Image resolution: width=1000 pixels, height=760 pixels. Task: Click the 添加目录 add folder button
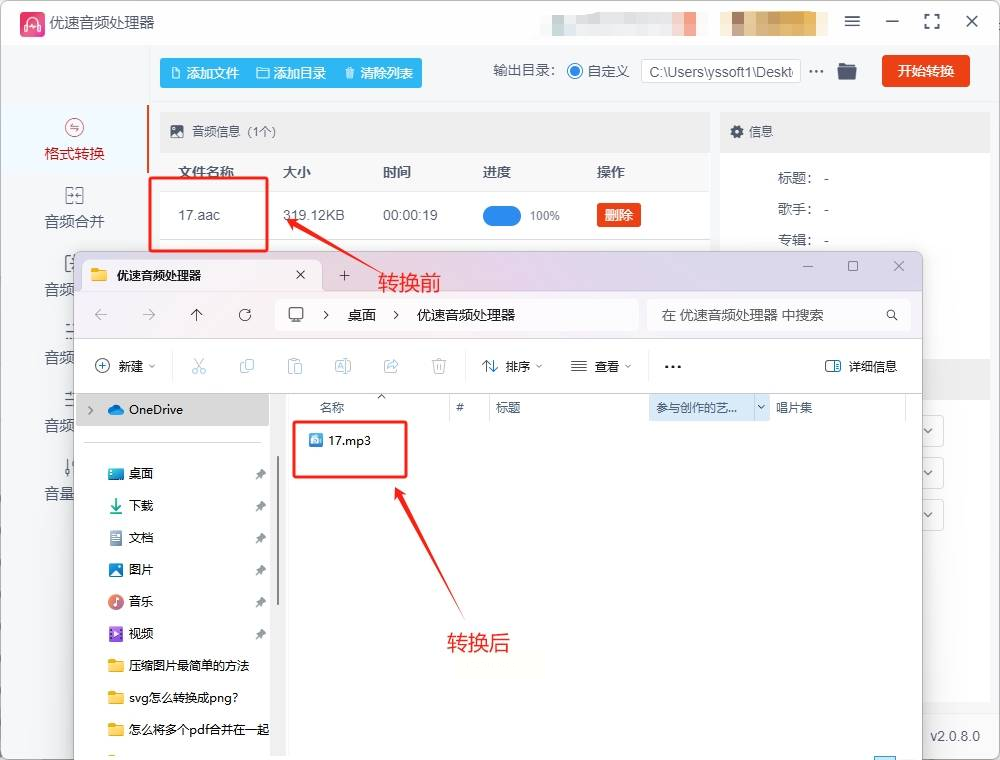291,73
